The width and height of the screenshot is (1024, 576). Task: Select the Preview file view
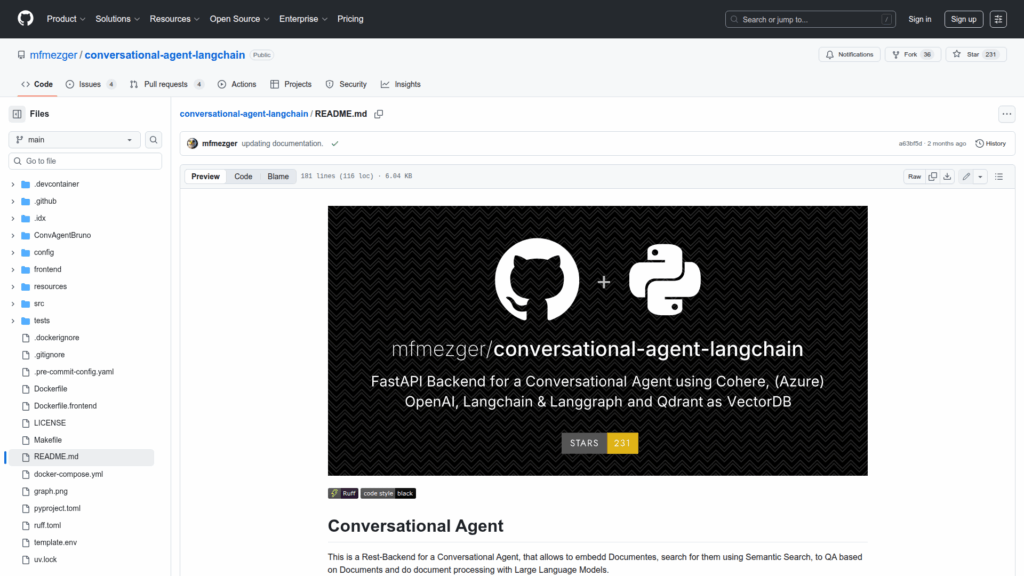tap(205, 176)
